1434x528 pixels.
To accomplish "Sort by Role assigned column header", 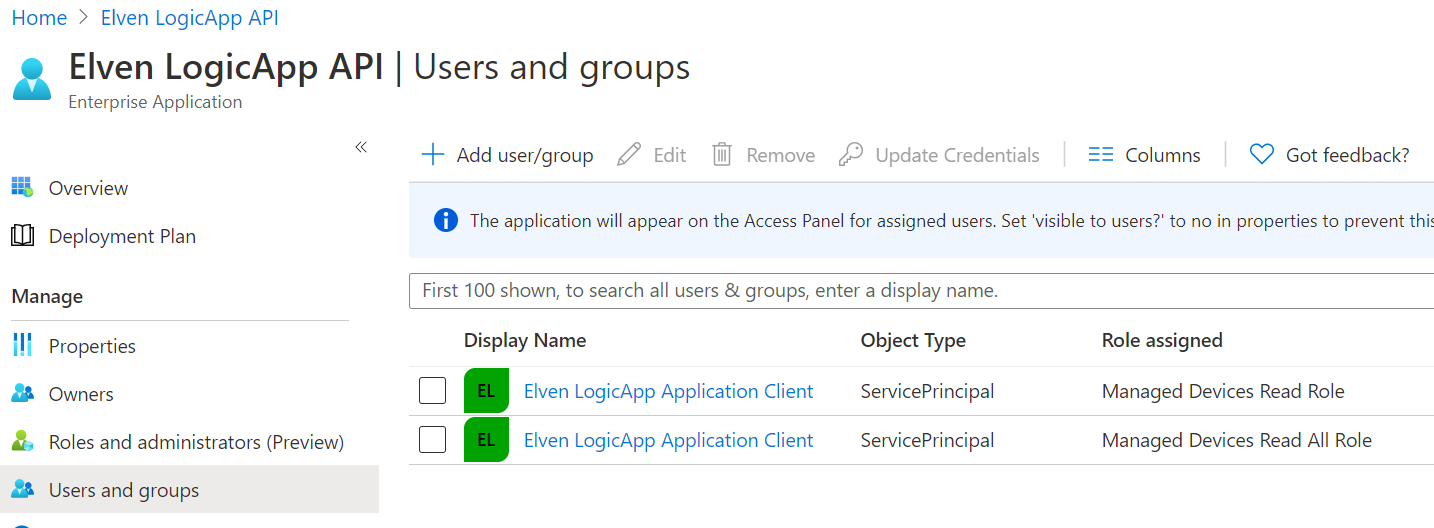I will [1162, 340].
